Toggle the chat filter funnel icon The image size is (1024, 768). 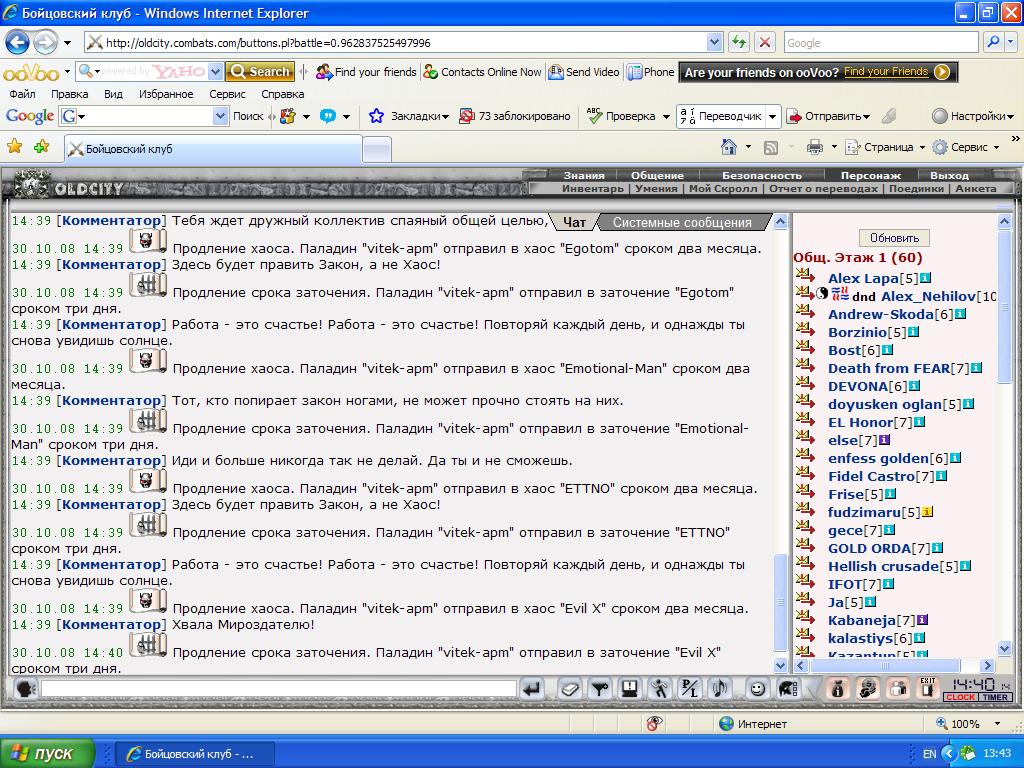(600, 689)
